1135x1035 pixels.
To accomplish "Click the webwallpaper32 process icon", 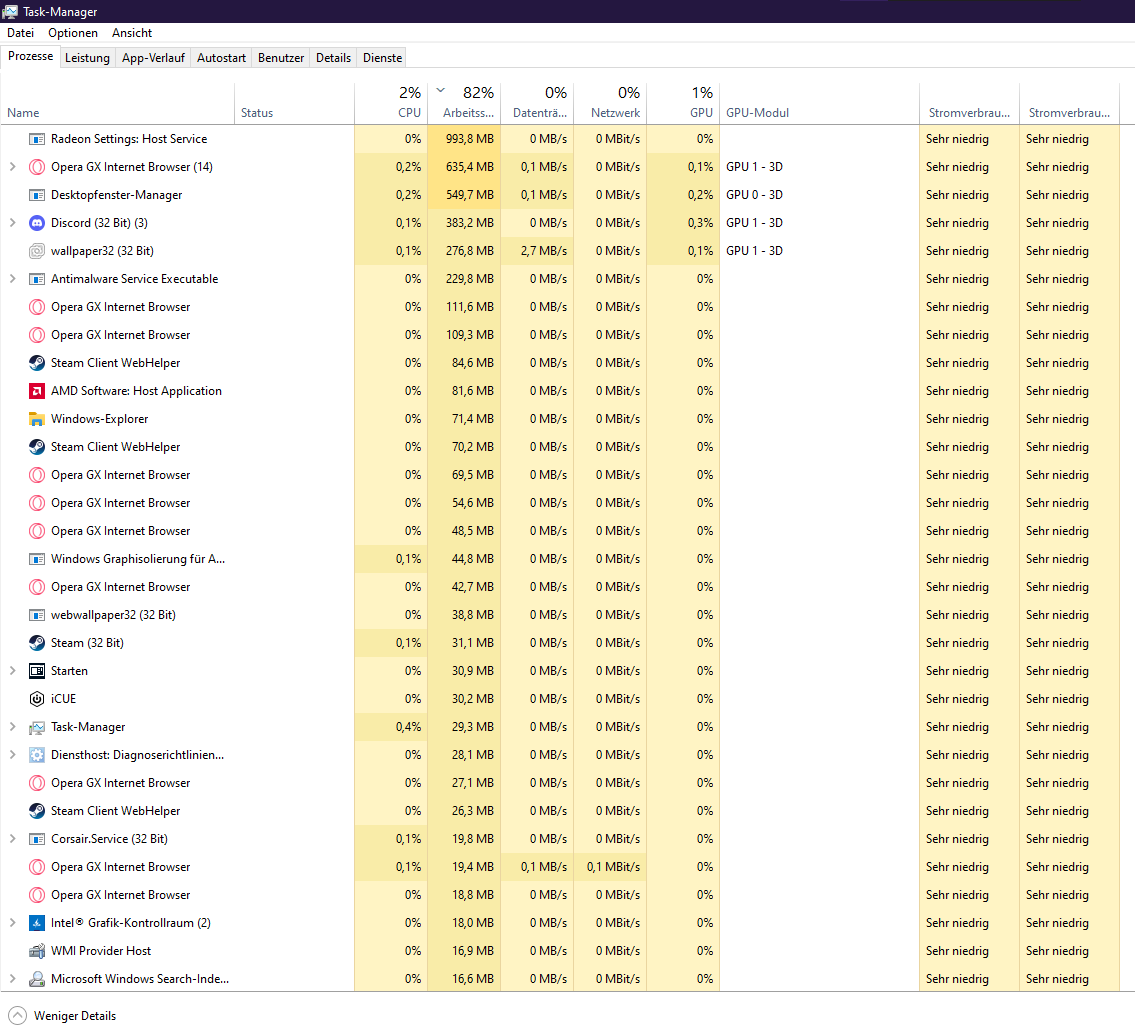I will (x=37, y=615).
